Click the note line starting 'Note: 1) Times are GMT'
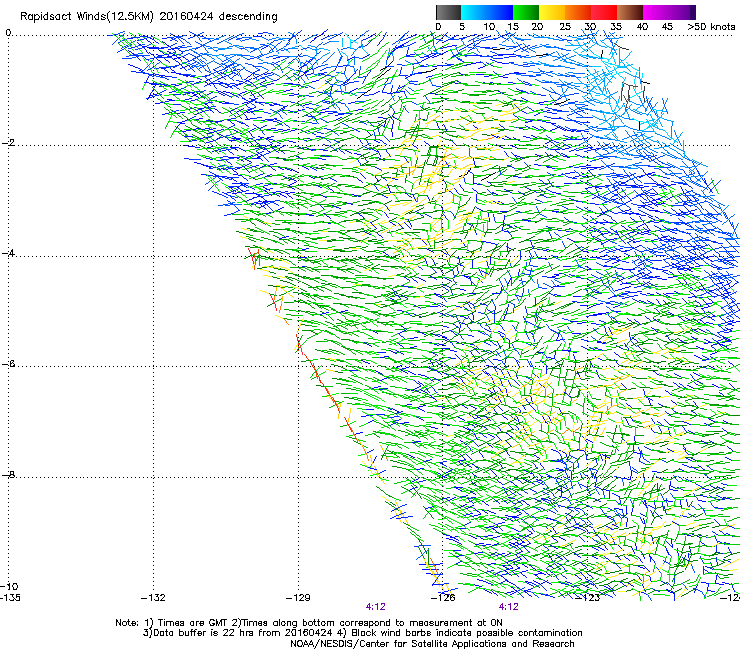 [x=309, y=623]
